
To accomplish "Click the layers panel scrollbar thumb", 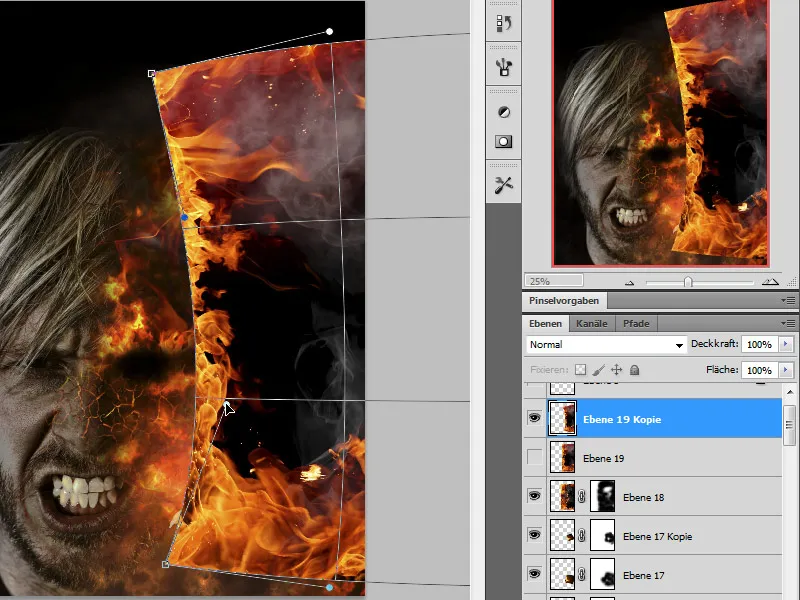I will pos(789,425).
